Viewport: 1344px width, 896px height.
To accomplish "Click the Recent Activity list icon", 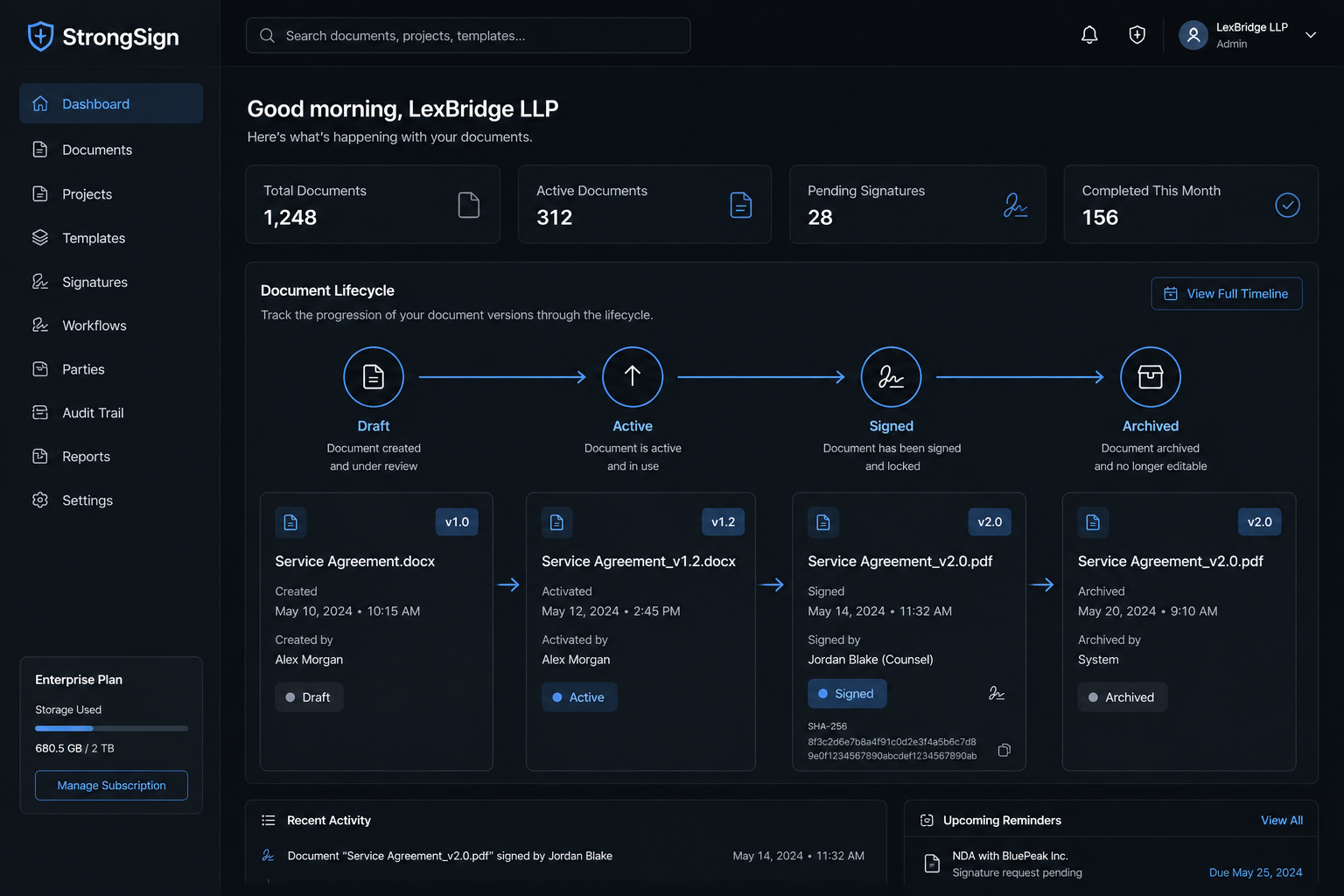I will click(x=269, y=820).
